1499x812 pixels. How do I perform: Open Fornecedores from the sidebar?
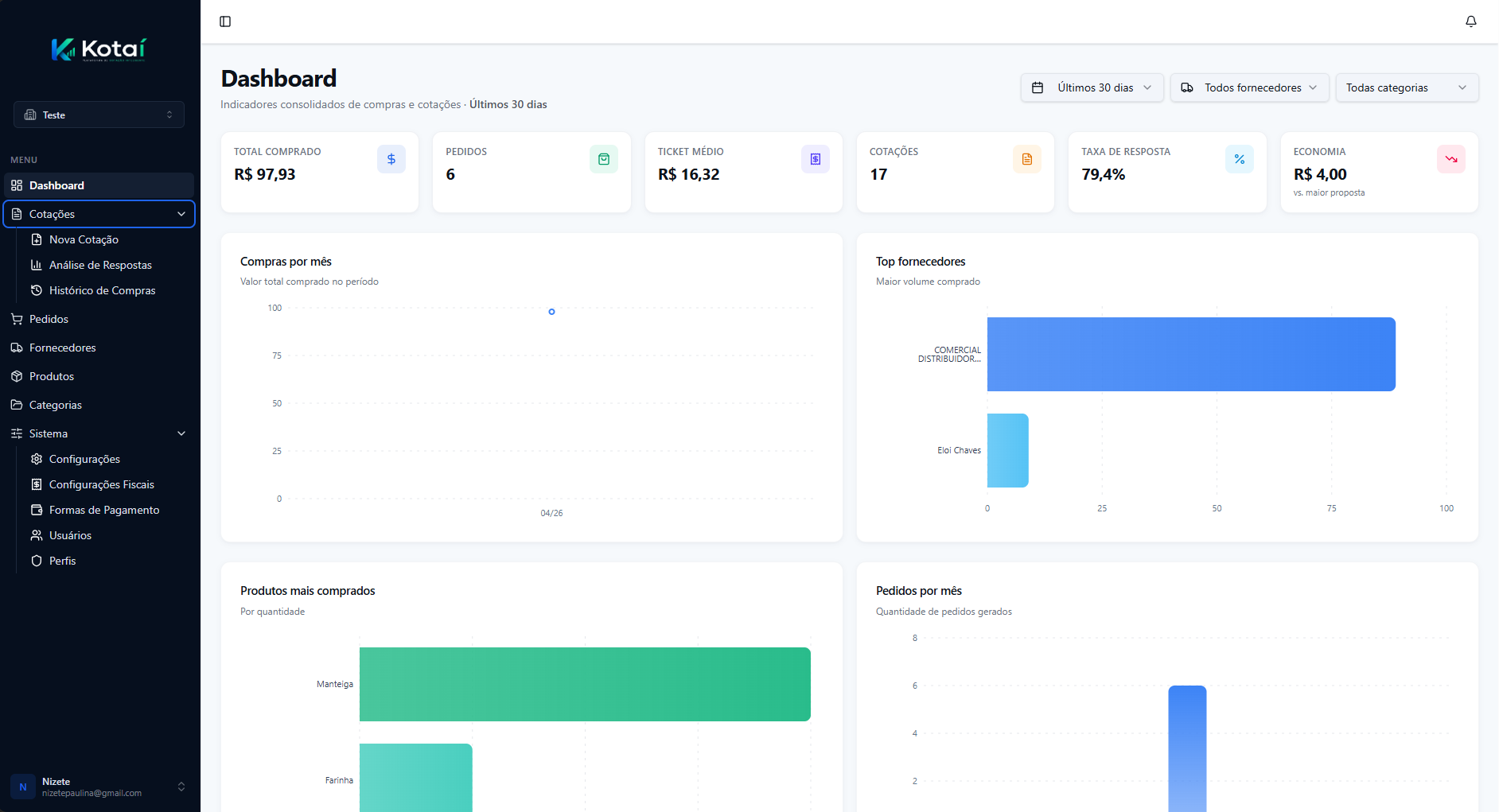(62, 348)
